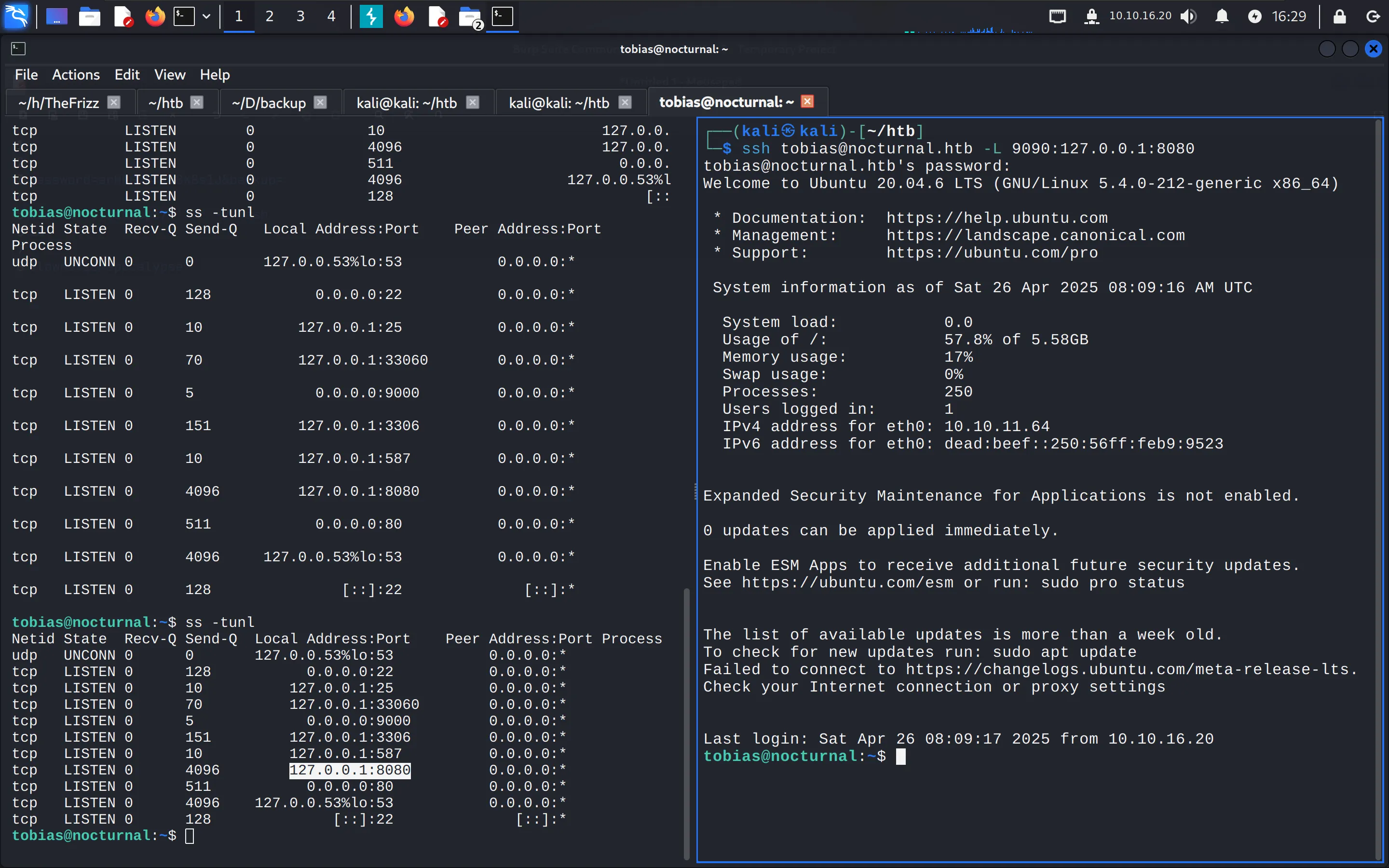Click the right pane scrollbar
The width and height of the screenshot is (1389, 868).
[1379, 489]
